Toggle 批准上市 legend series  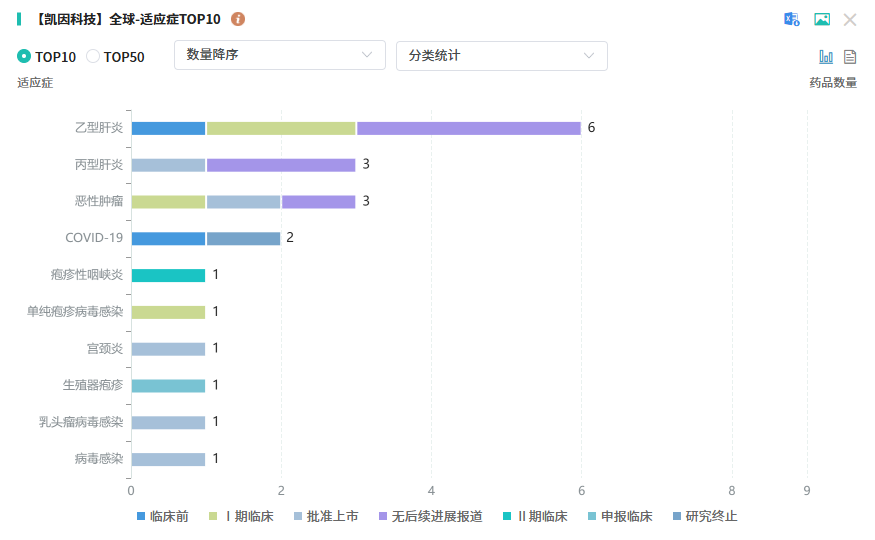(326, 516)
